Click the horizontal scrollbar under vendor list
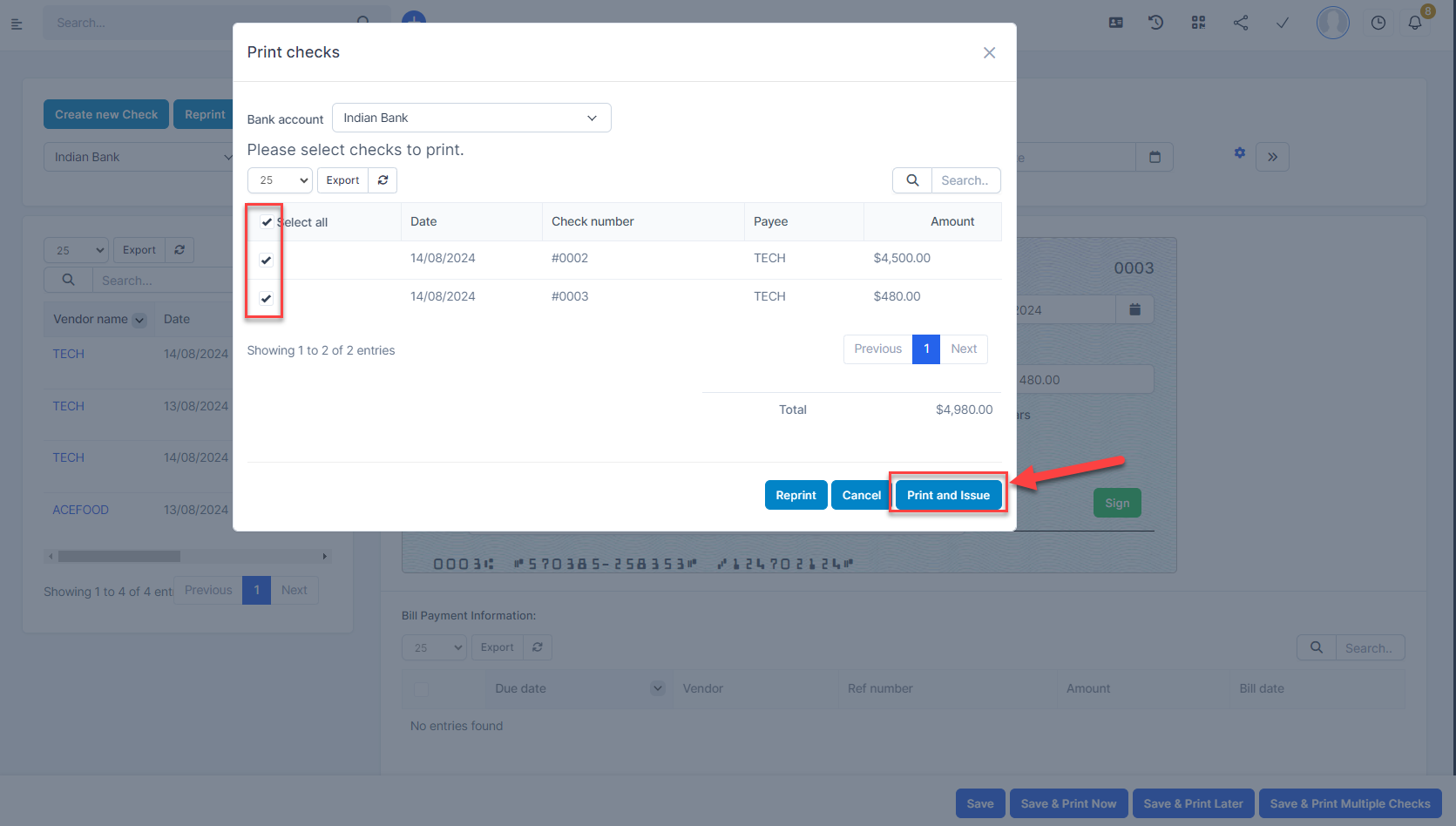1456x826 pixels. point(119,556)
